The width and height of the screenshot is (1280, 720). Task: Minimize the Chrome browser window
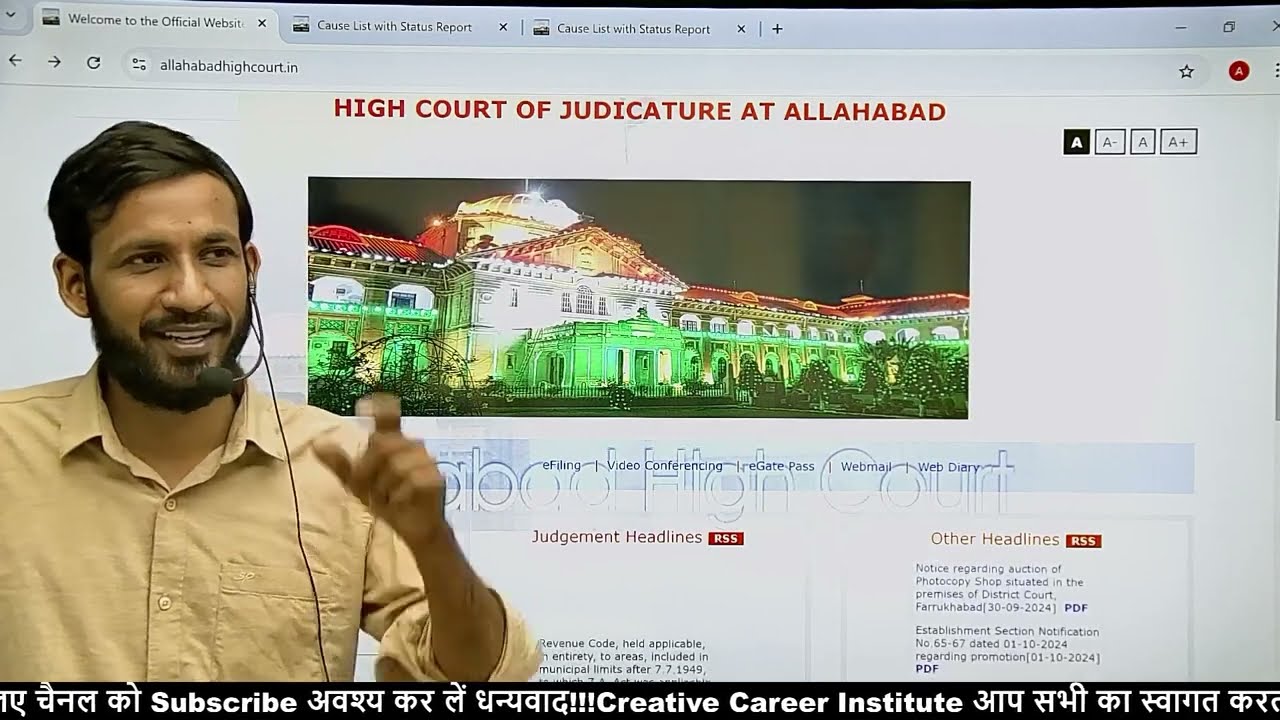pos(1181,28)
